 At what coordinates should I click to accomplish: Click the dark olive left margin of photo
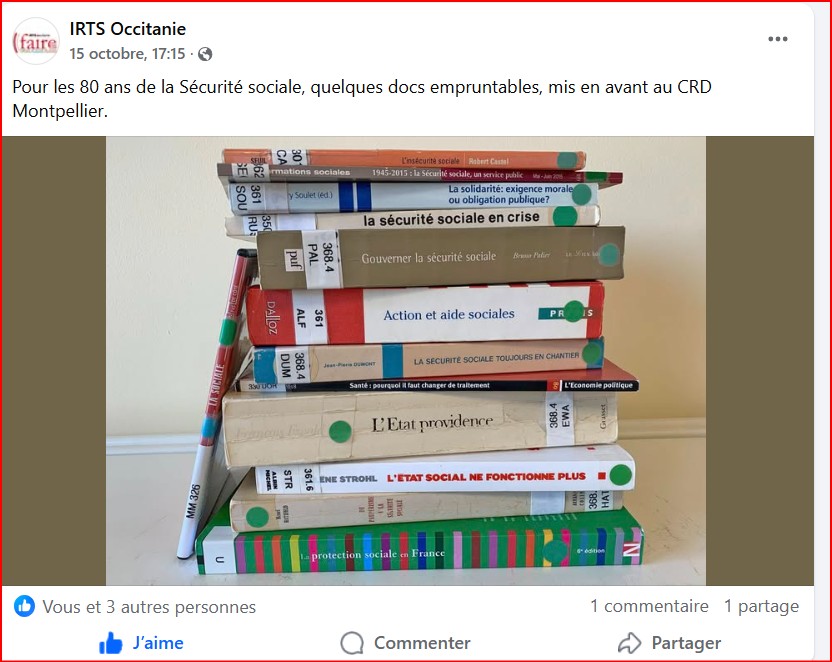(x=54, y=361)
